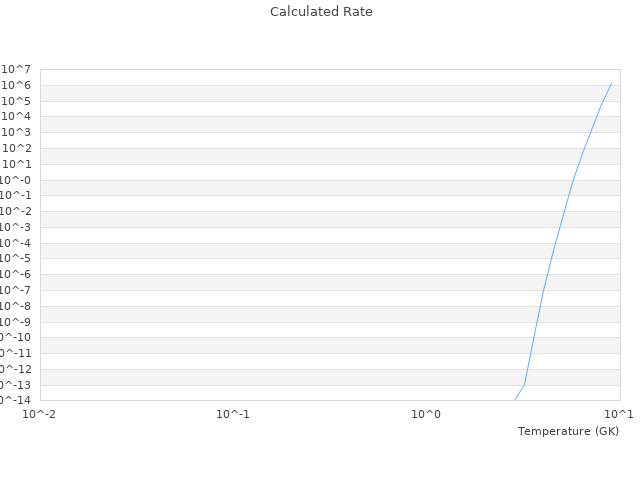Pick the 10^-9 y-axis tick label
Viewport: 640px width, 480px height.
tap(15, 322)
